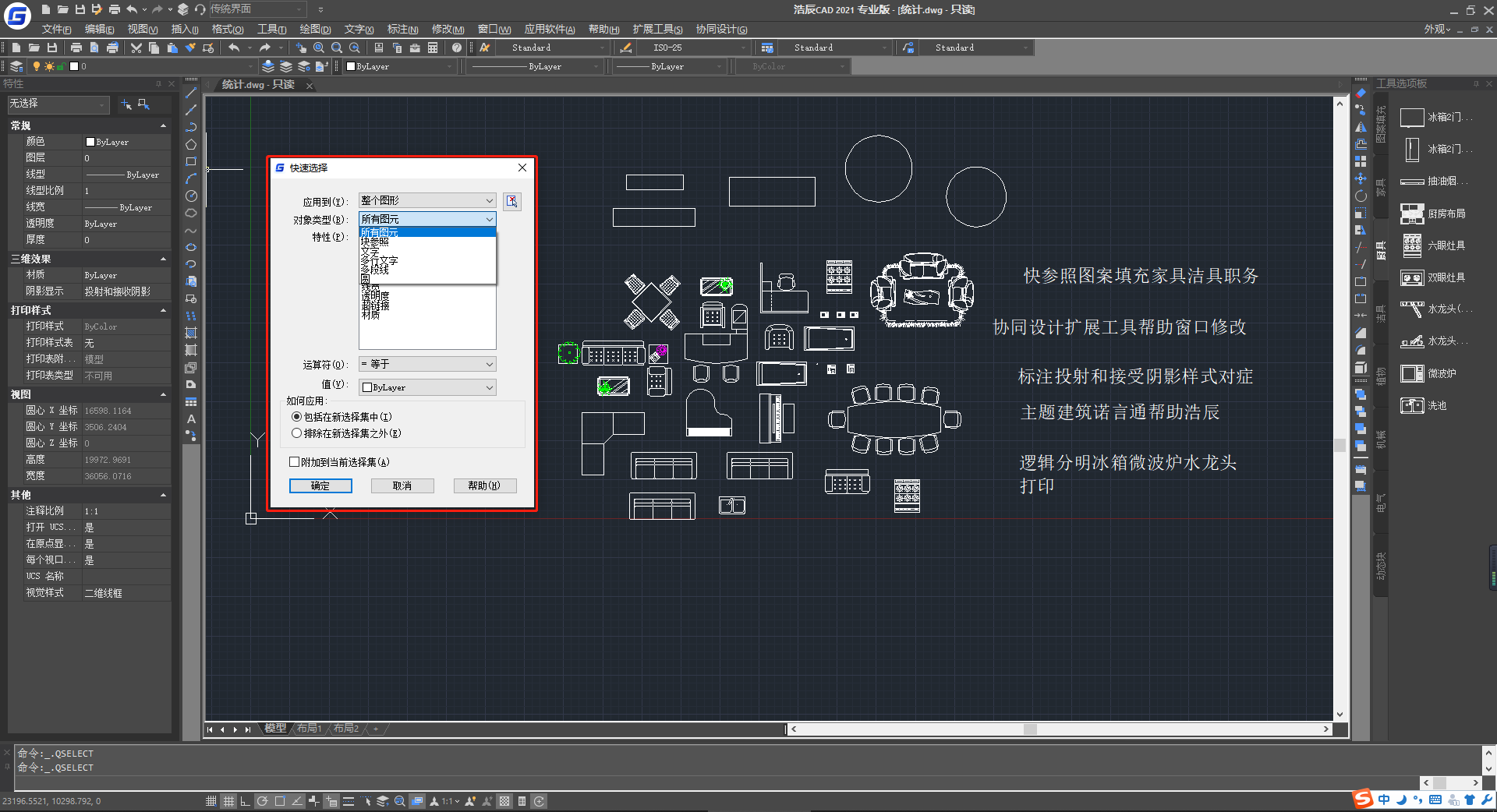This screenshot has height=812, width=1497.
Task: Click the 冰箱2门 block icon at top of palette
Action: tap(1412, 118)
